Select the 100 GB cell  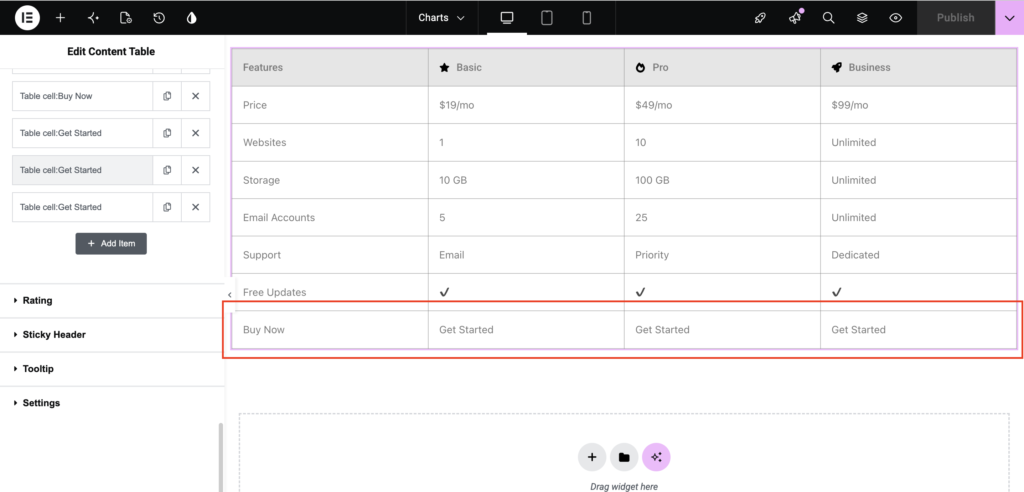coord(722,180)
